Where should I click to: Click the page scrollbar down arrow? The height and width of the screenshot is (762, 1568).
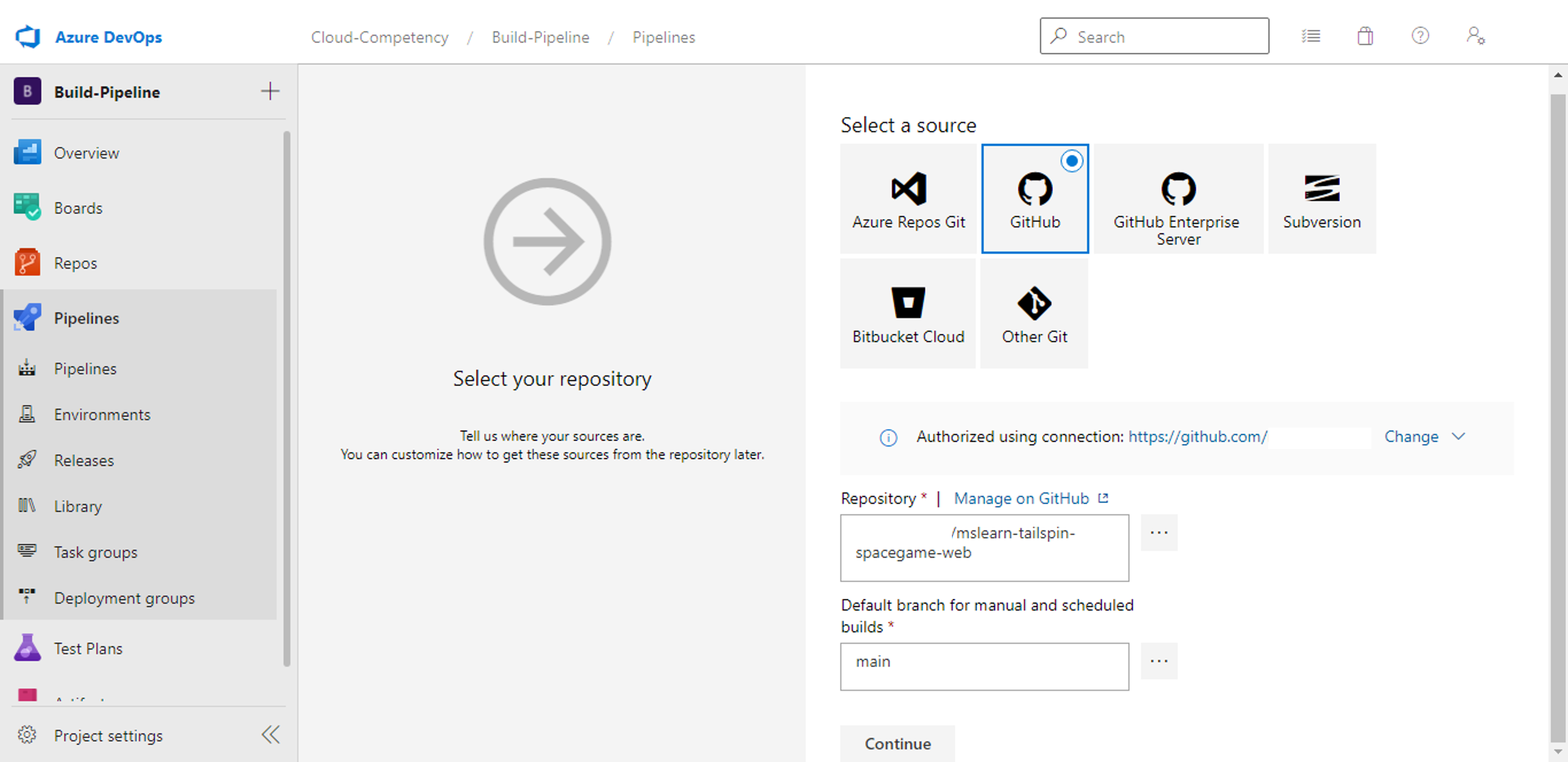pos(1558,752)
